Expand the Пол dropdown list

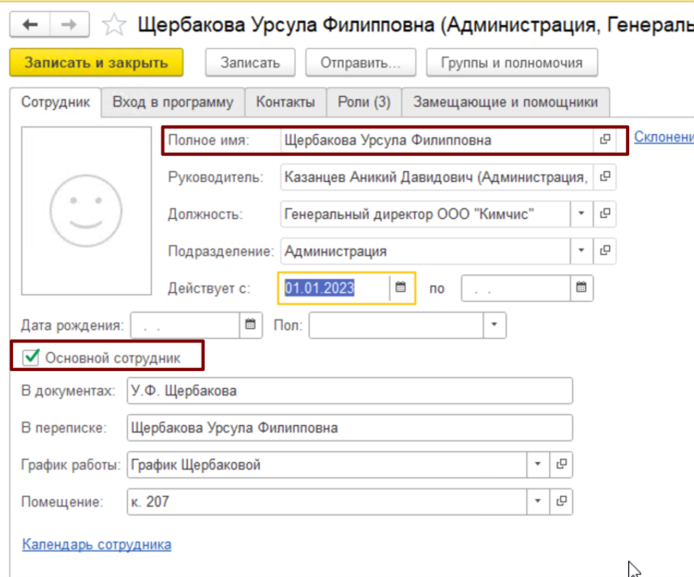494,325
